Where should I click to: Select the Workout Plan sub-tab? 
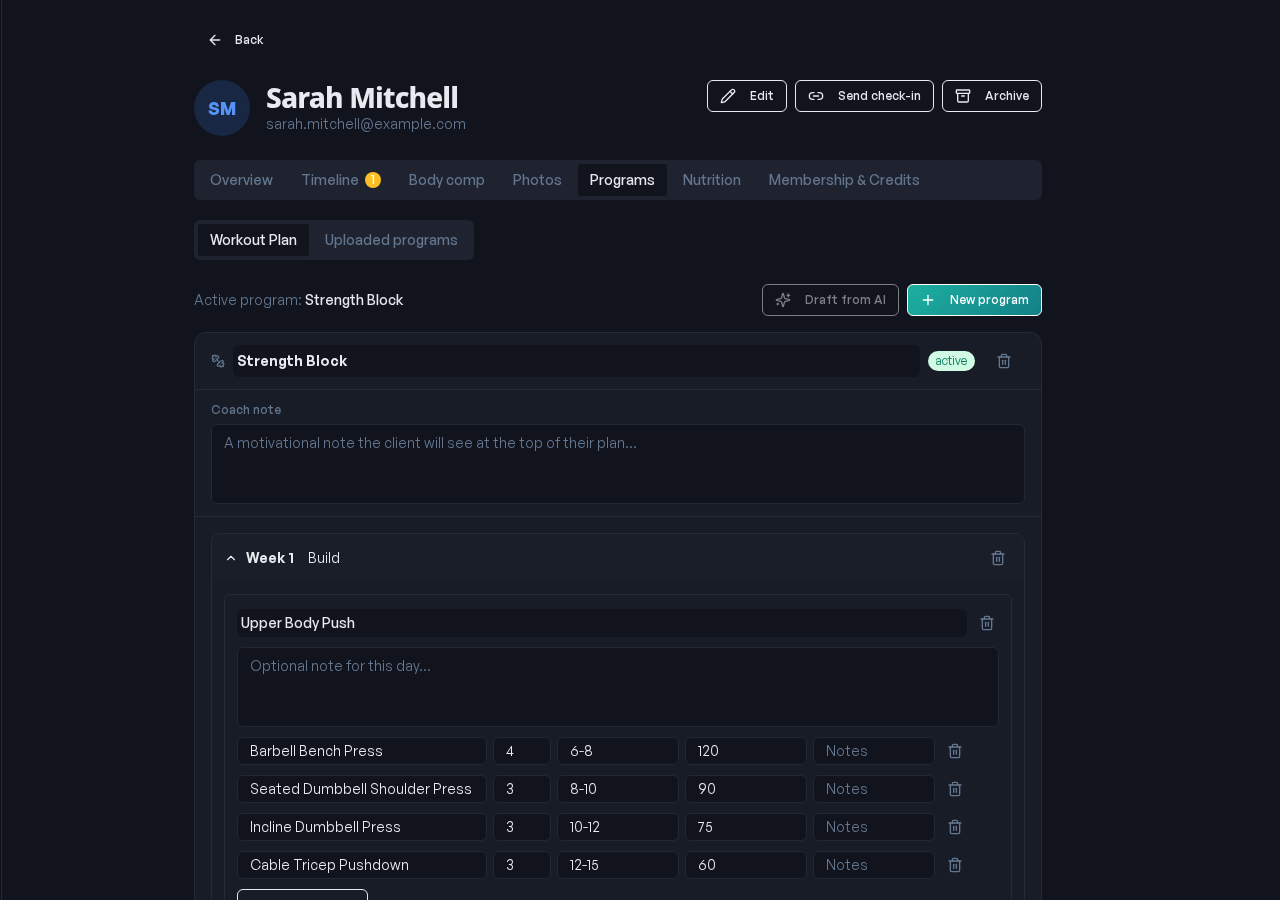[x=253, y=240]
